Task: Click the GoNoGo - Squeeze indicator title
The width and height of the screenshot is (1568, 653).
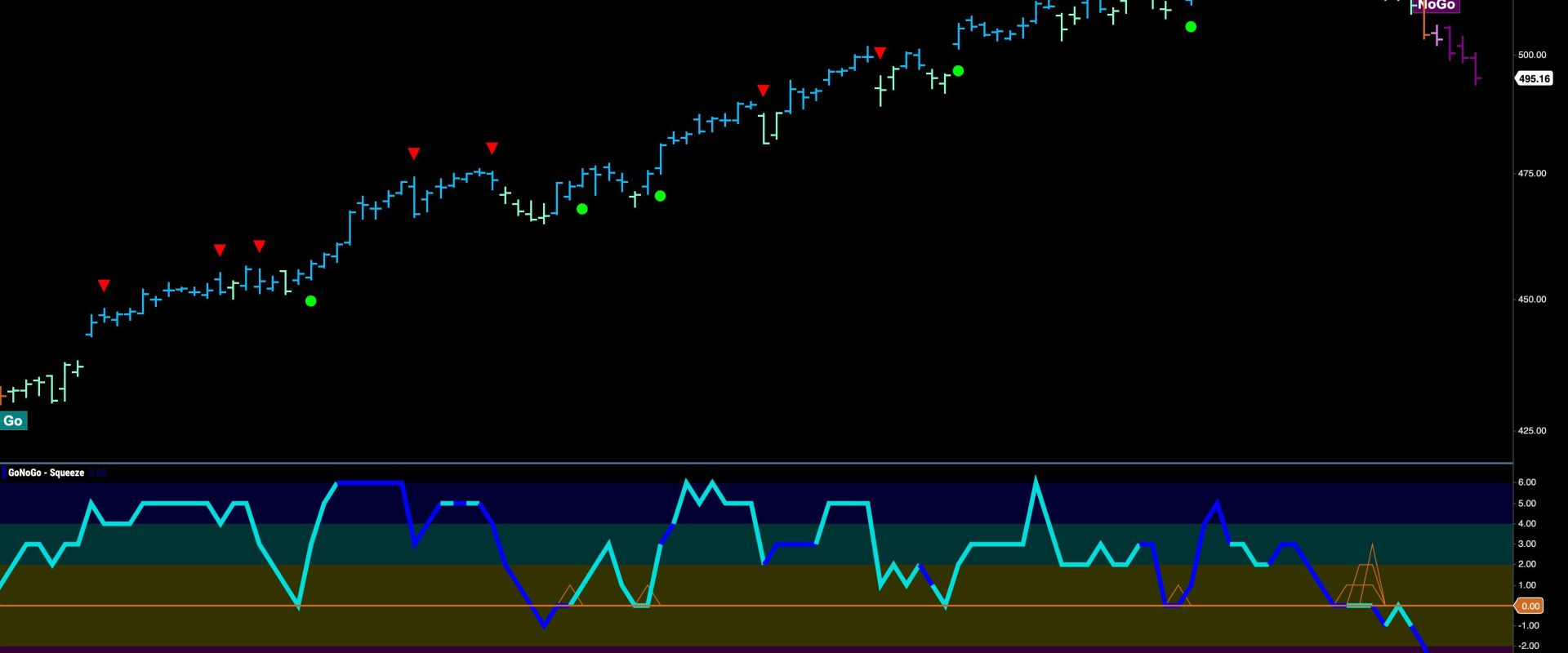Action: pyautogui.click(x=46, y=473)
